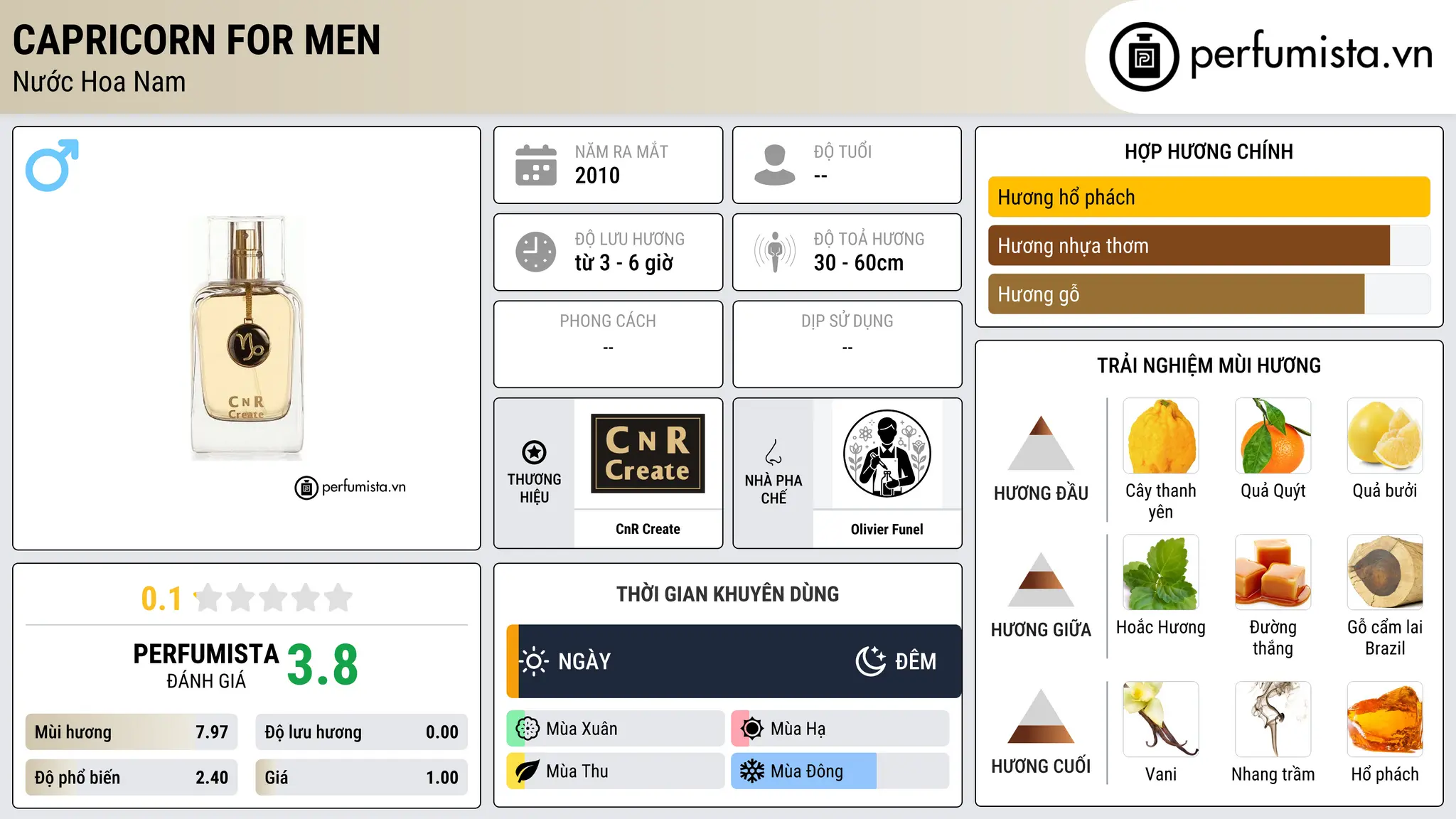Click the snowflake icon for Mùa Đông

click(x=752, y=771)
